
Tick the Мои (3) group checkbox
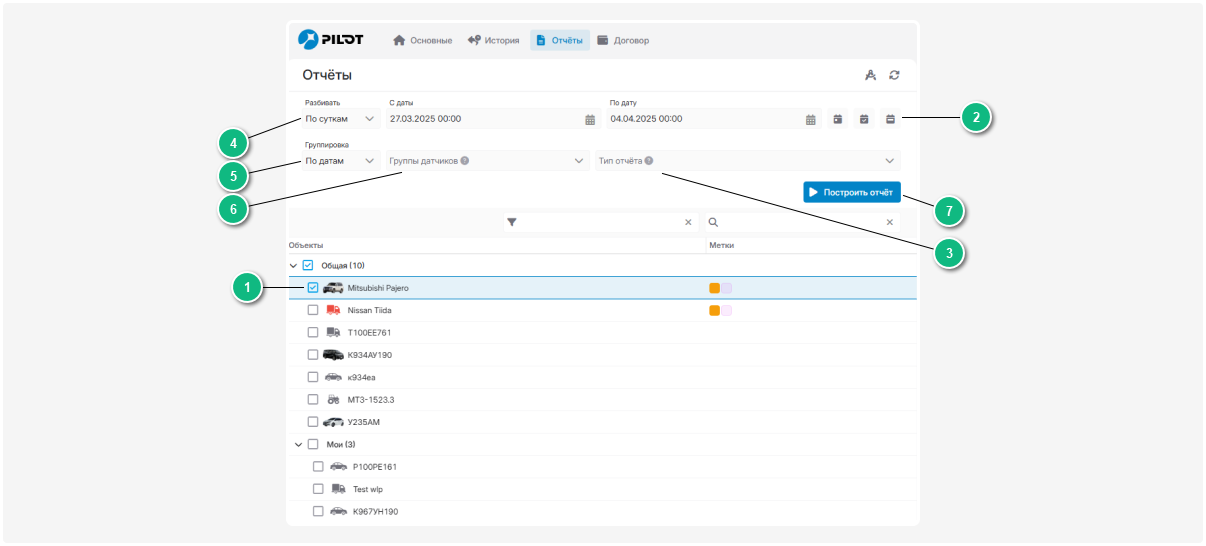pos(313,444)
